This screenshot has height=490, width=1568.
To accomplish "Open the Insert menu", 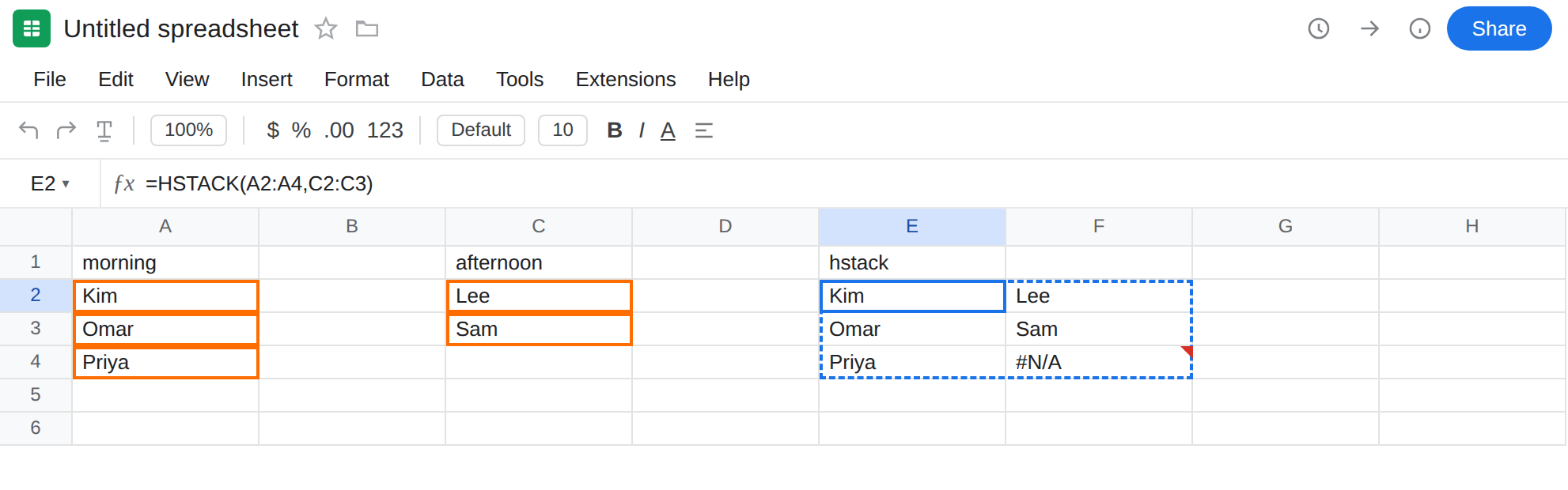I will point(267,79).
